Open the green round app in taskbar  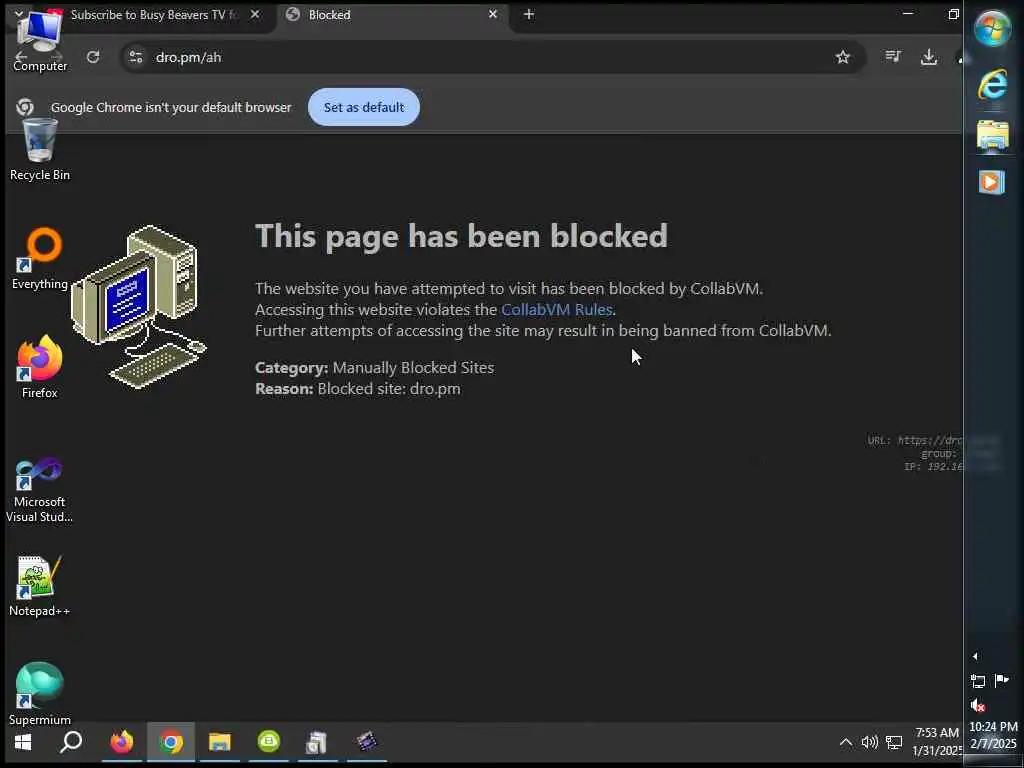pos(268,742)
